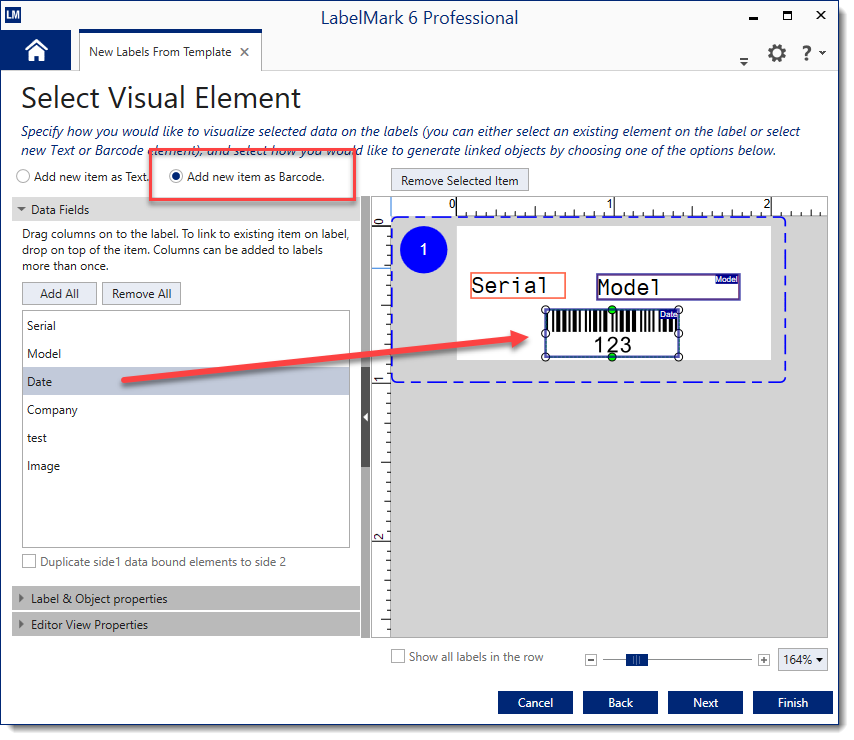Go to the Home screen icon
This screenshot has height=740, width=854.
coord(36,51)
